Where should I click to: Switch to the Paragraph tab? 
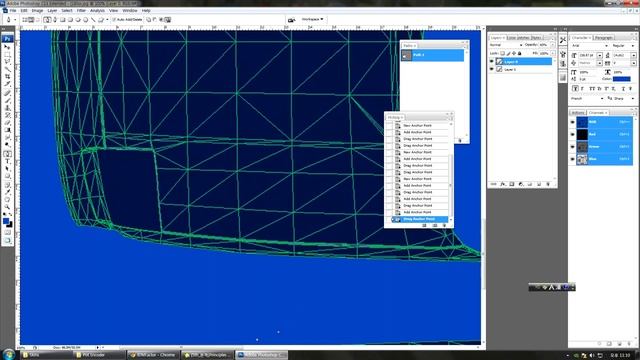603,38
